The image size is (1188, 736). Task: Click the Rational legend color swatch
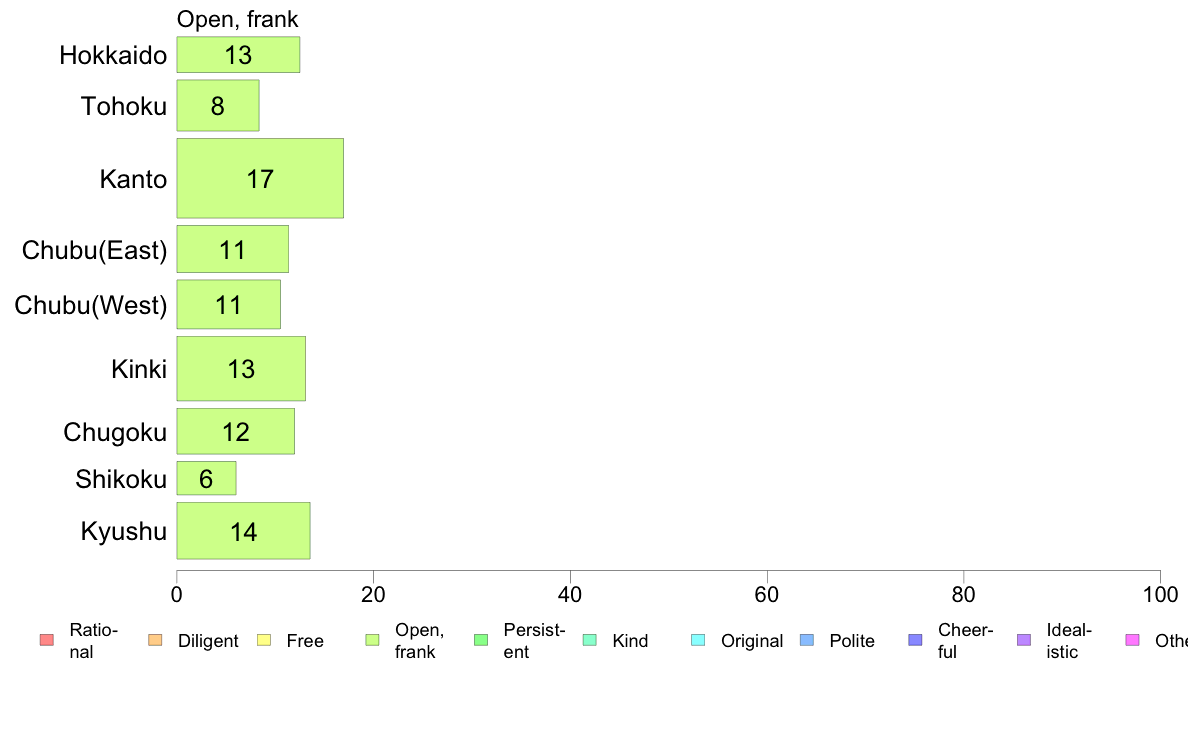pos(46,640)
